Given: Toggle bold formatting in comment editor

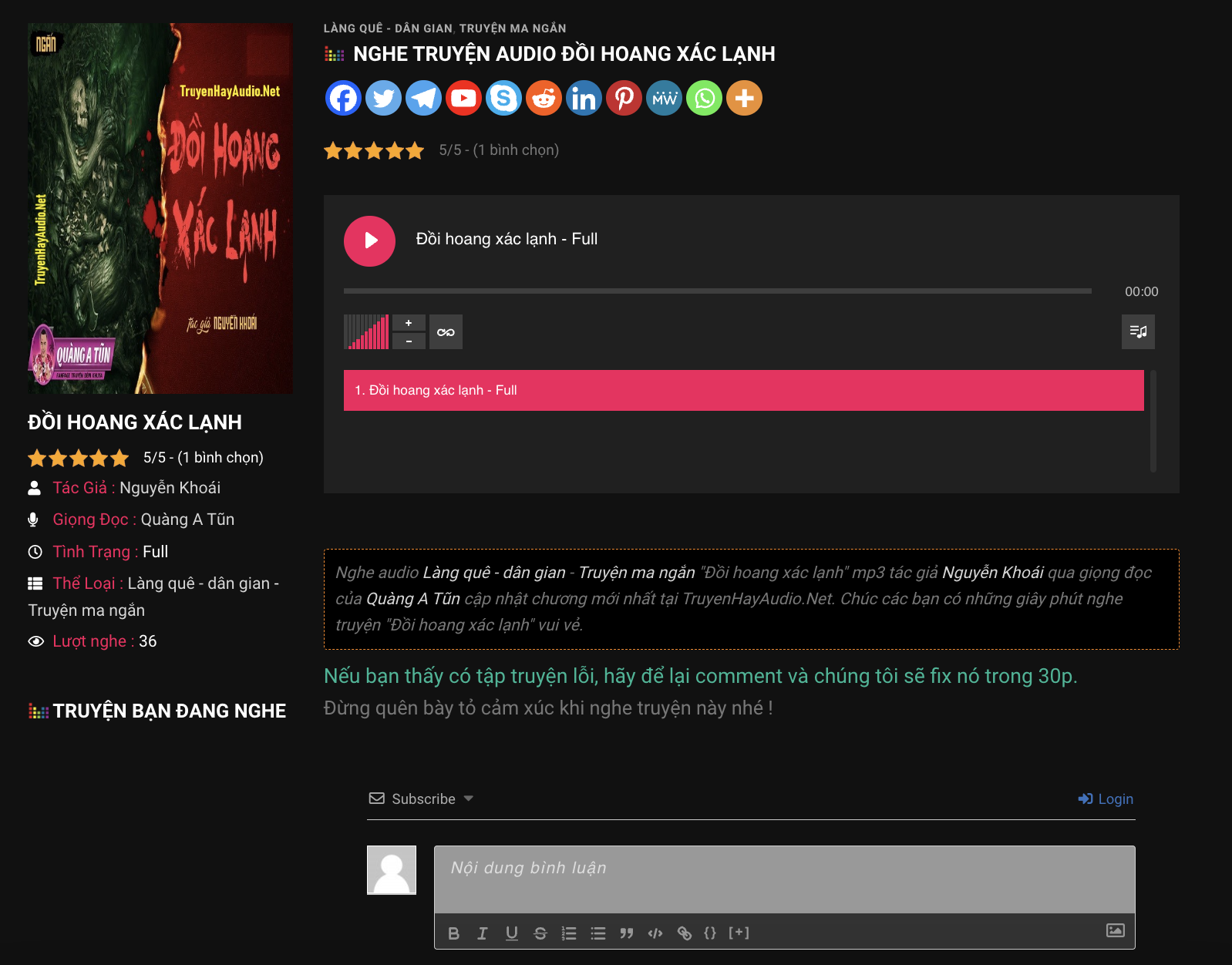Looking at the screenshot, I should coord(454,933).
